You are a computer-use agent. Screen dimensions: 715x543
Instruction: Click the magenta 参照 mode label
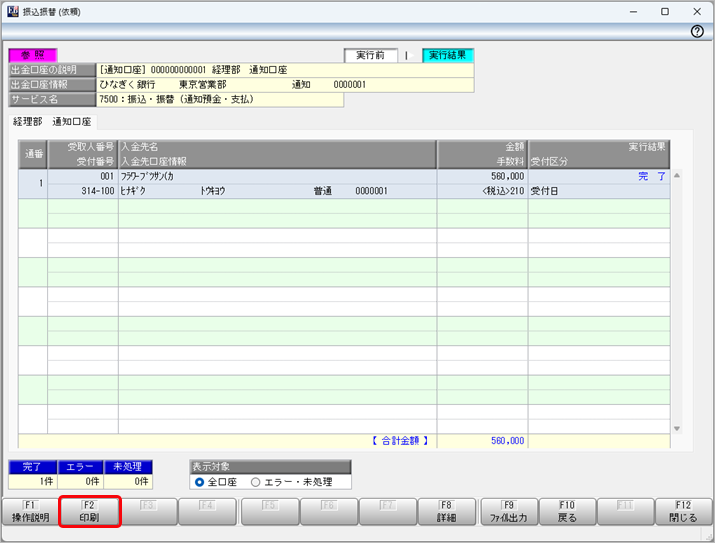point(33,55)
